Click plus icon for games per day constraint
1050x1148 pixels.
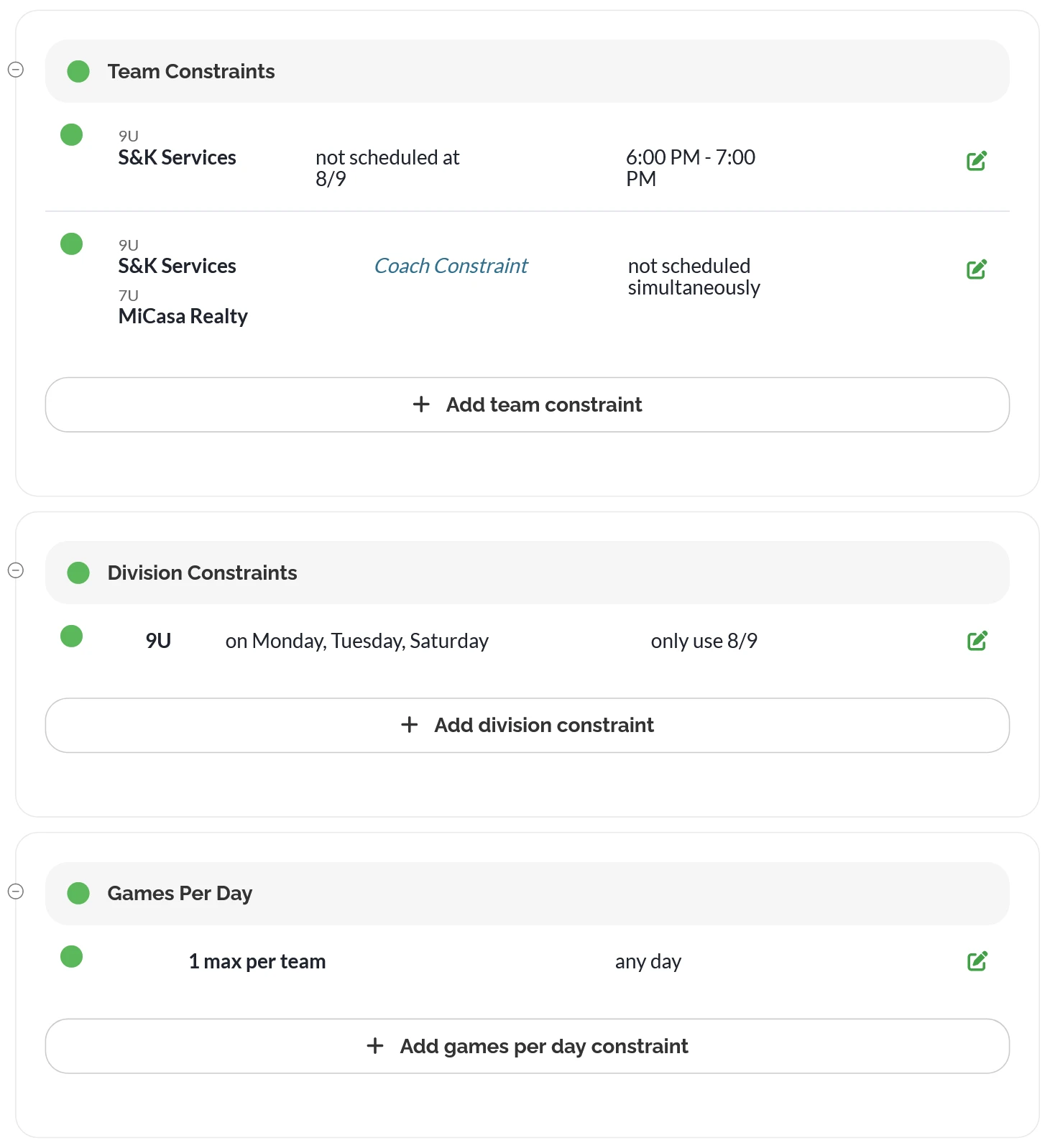tap(375, 1046)
